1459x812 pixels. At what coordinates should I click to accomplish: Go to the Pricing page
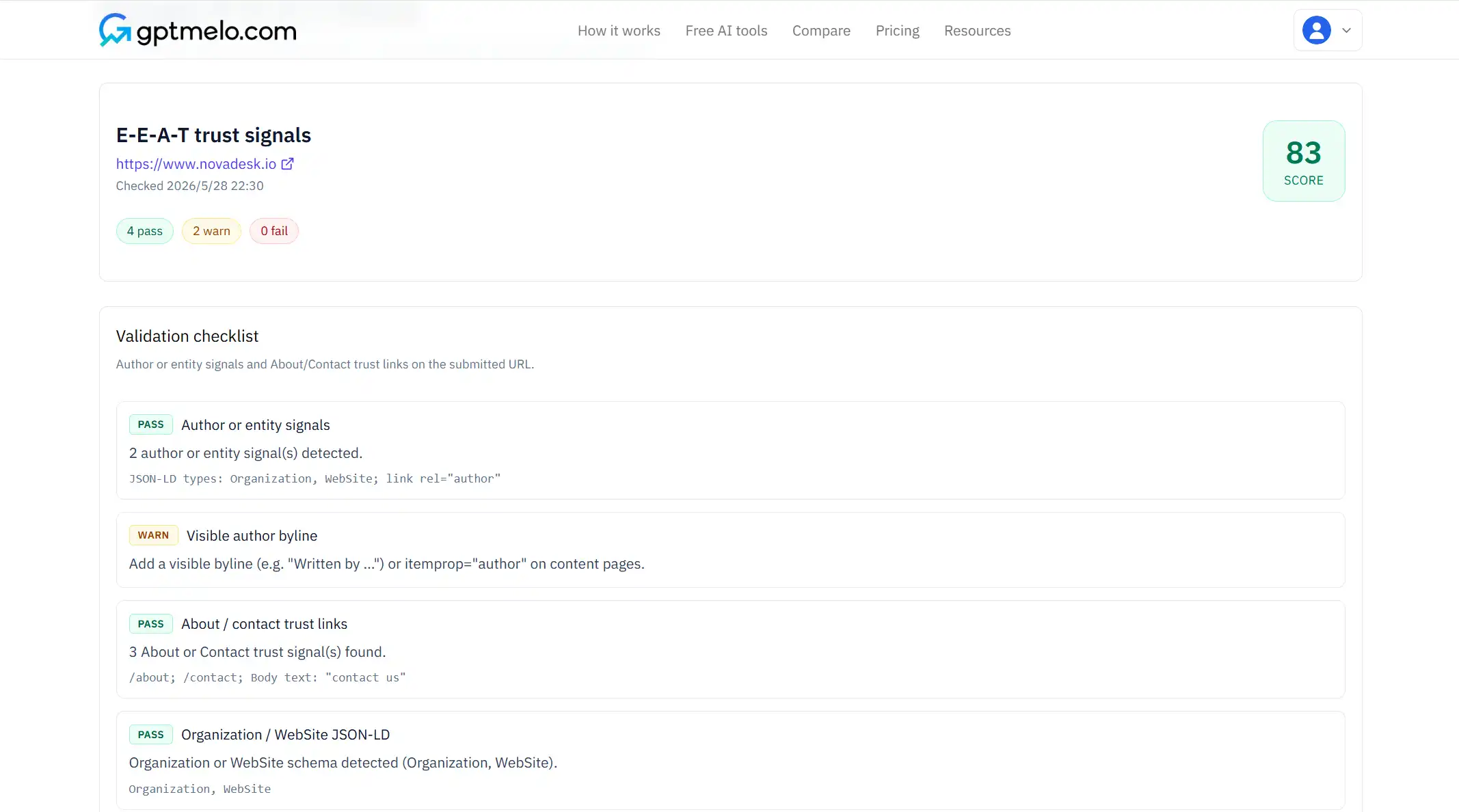(x=897, y=31)
